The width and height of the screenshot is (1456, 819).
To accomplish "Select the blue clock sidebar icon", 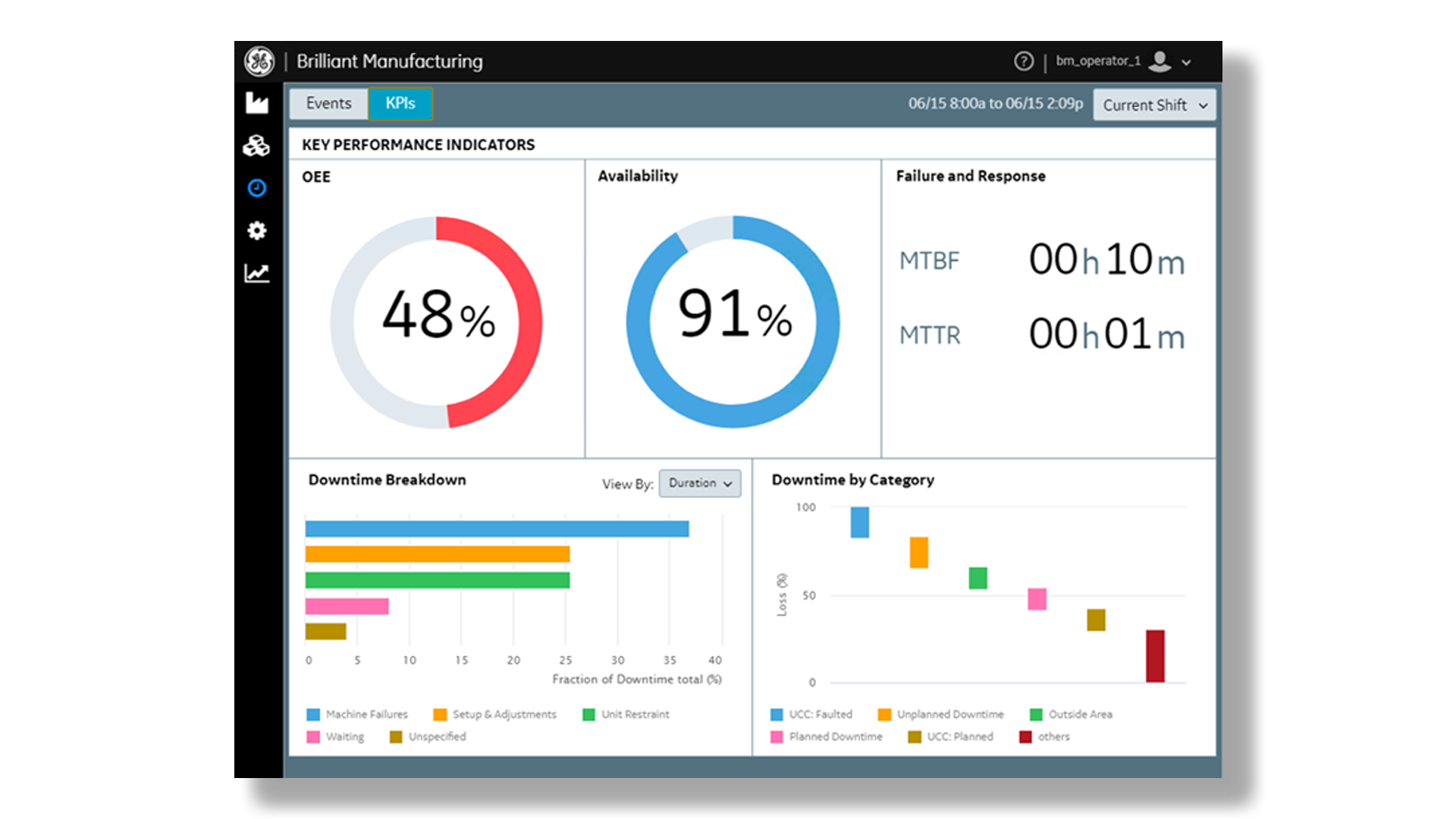I will [257, 188].
